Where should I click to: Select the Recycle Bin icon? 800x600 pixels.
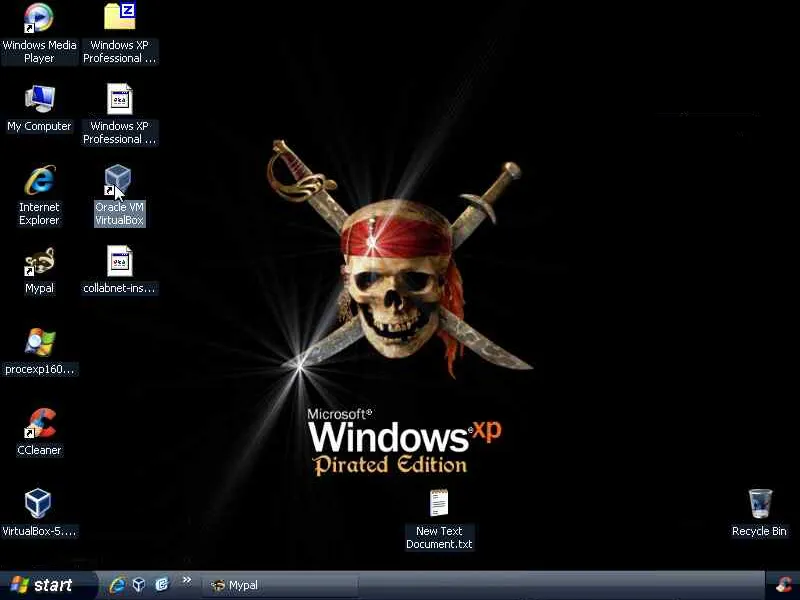(760, 504)
